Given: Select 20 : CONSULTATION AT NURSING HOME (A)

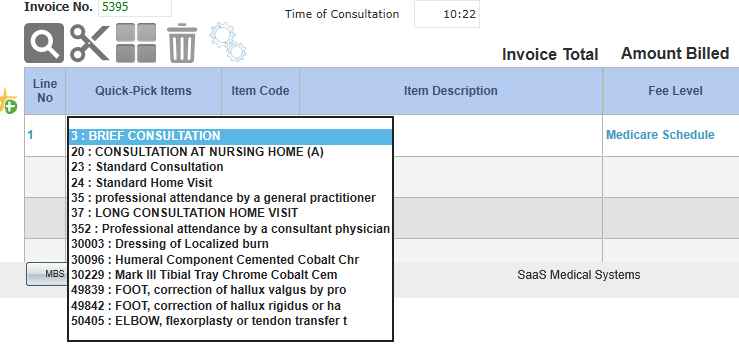Looking at the screenshot, I should tap(197, 152).
